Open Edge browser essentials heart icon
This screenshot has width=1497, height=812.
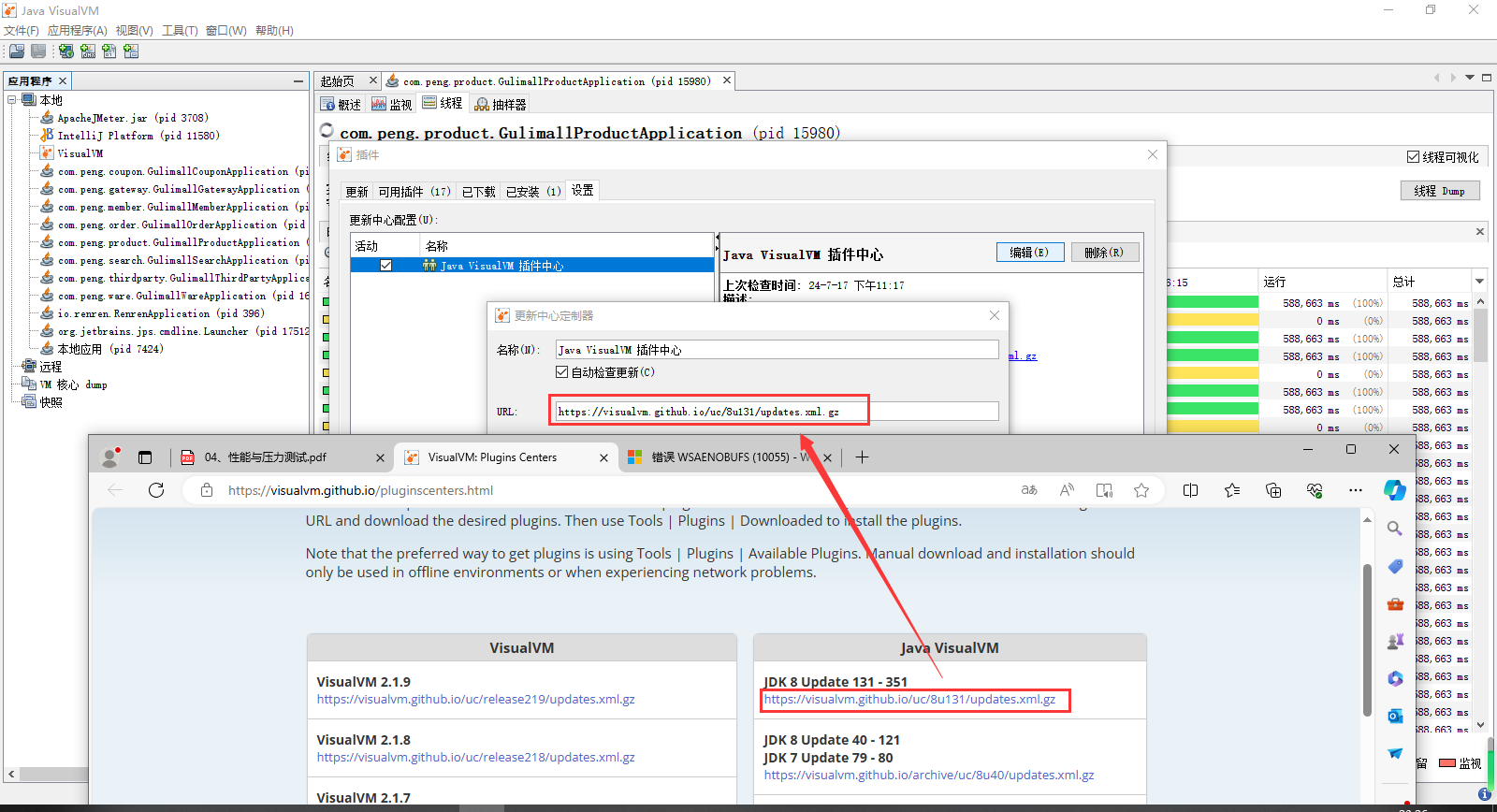pyautogui.click(x=1315, y=490)
